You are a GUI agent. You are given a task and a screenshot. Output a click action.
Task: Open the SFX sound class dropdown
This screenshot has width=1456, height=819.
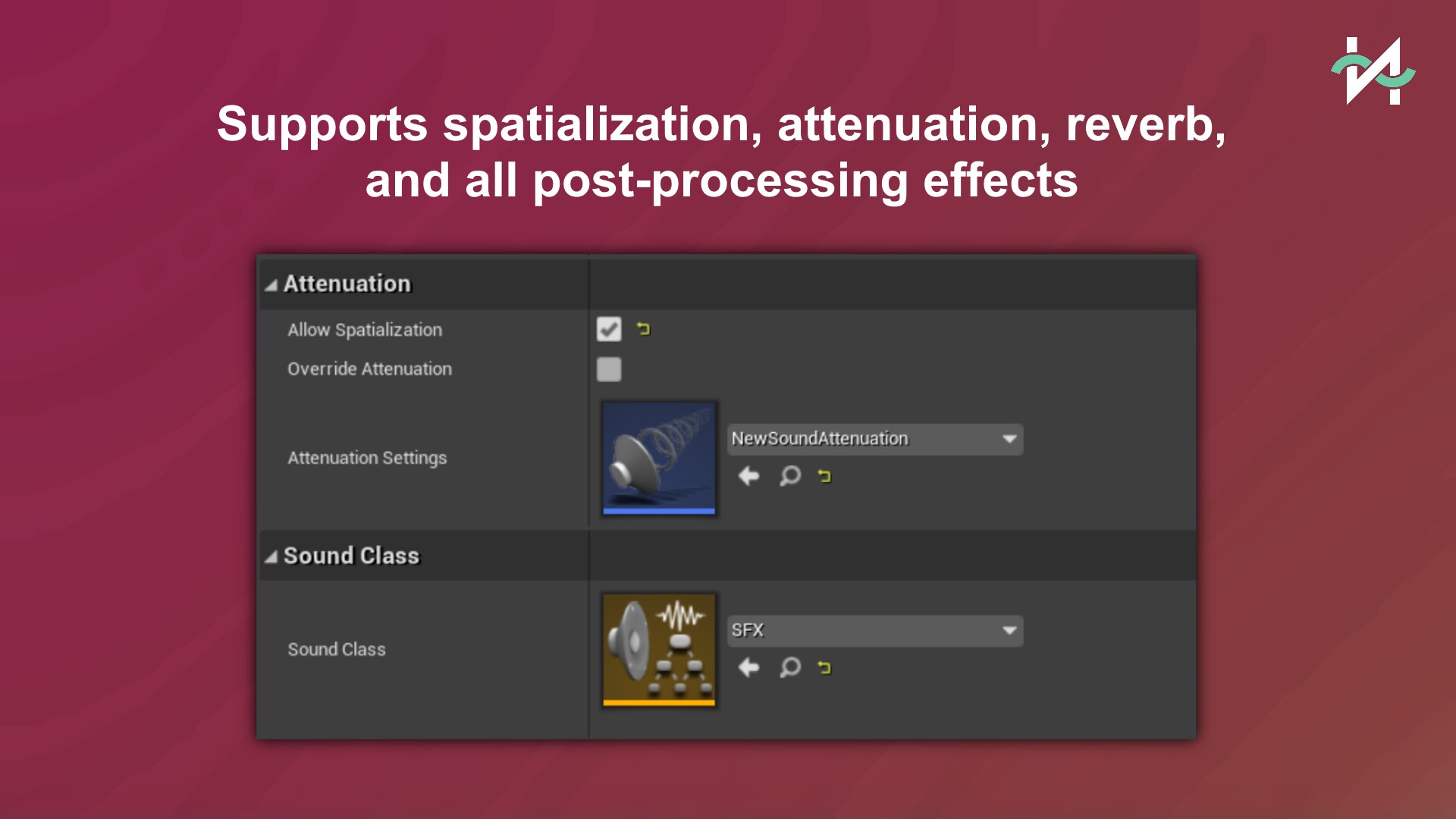point(874,630)
